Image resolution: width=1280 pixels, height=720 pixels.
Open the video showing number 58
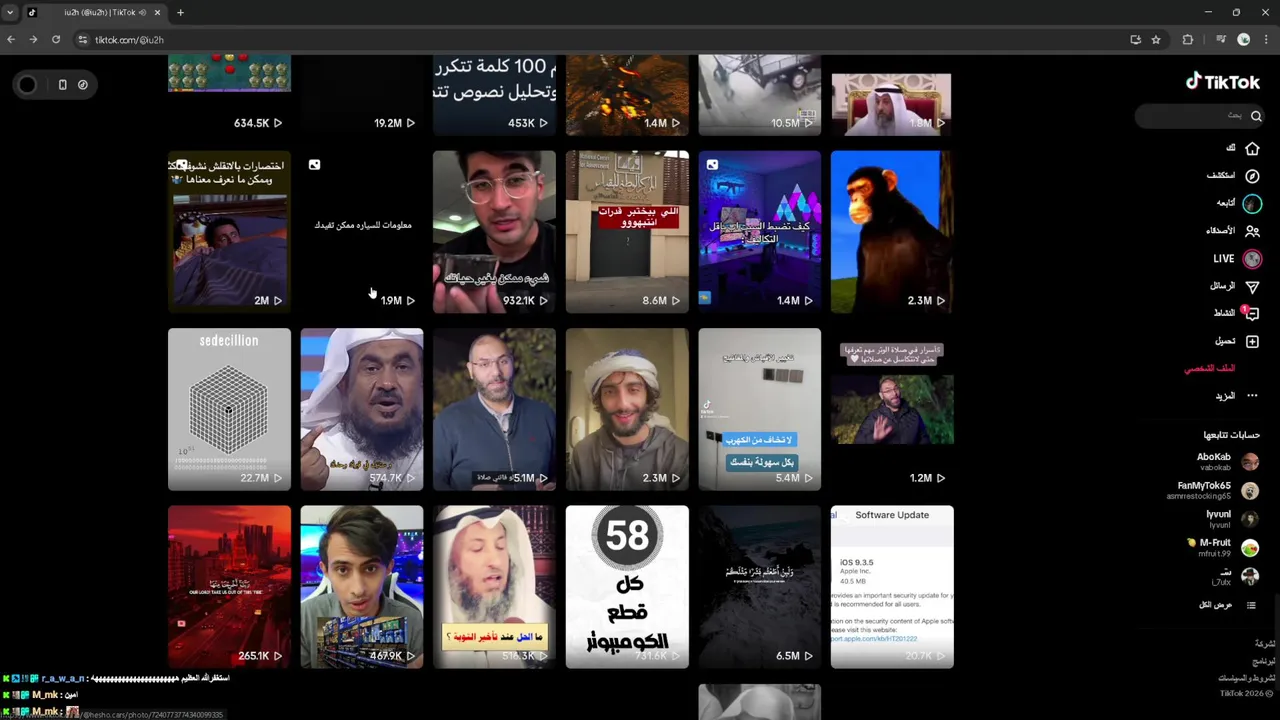(627, 587)
